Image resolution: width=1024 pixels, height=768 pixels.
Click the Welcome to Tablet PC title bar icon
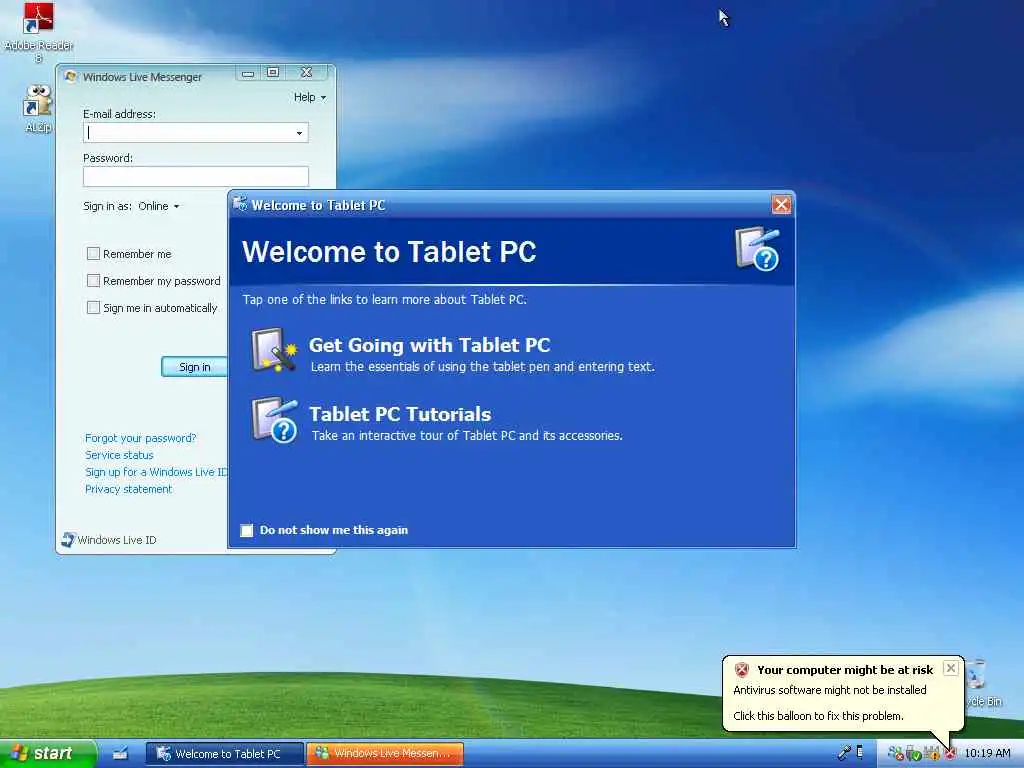tap(240, 204)
